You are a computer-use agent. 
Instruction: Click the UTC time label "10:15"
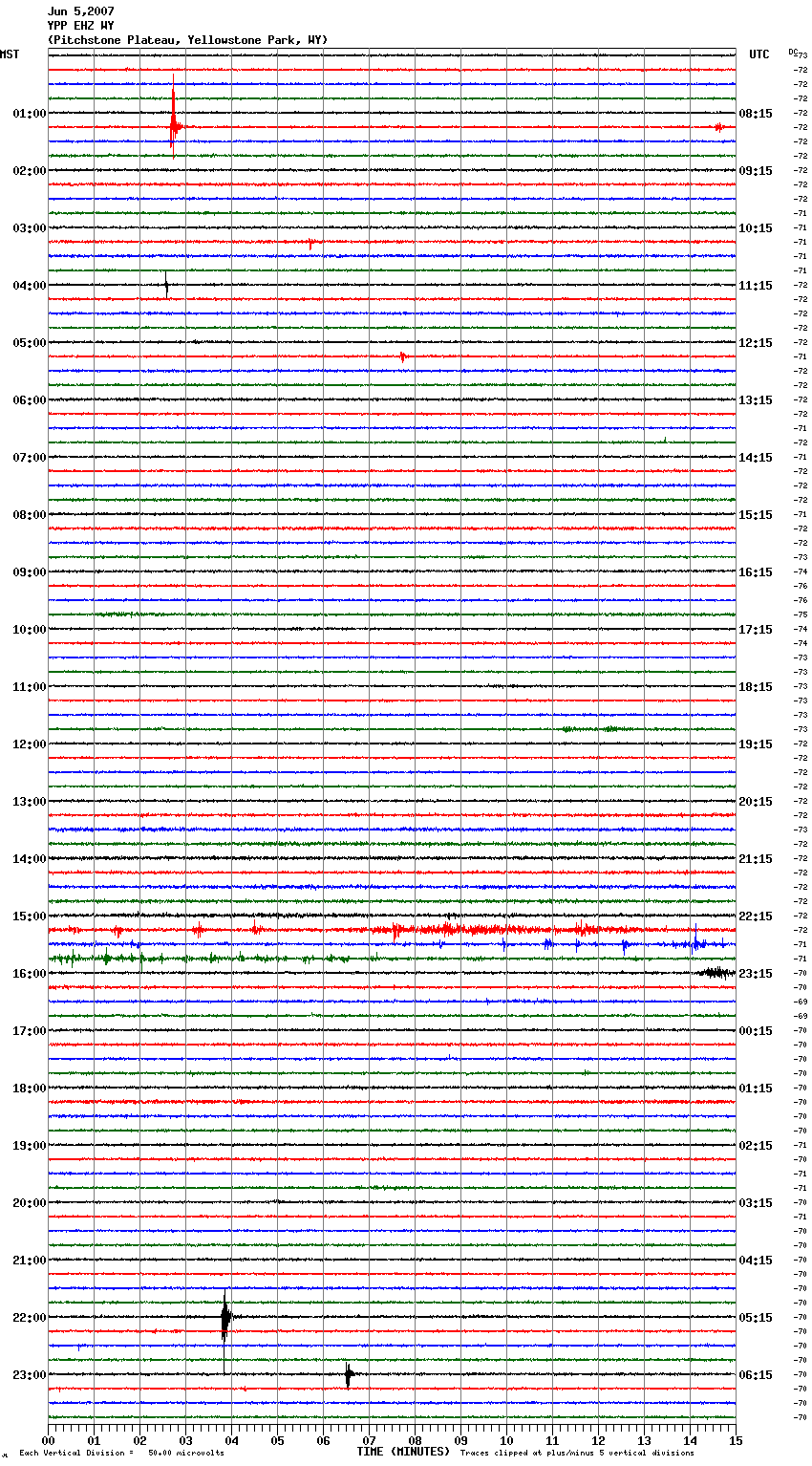(756, 227)
